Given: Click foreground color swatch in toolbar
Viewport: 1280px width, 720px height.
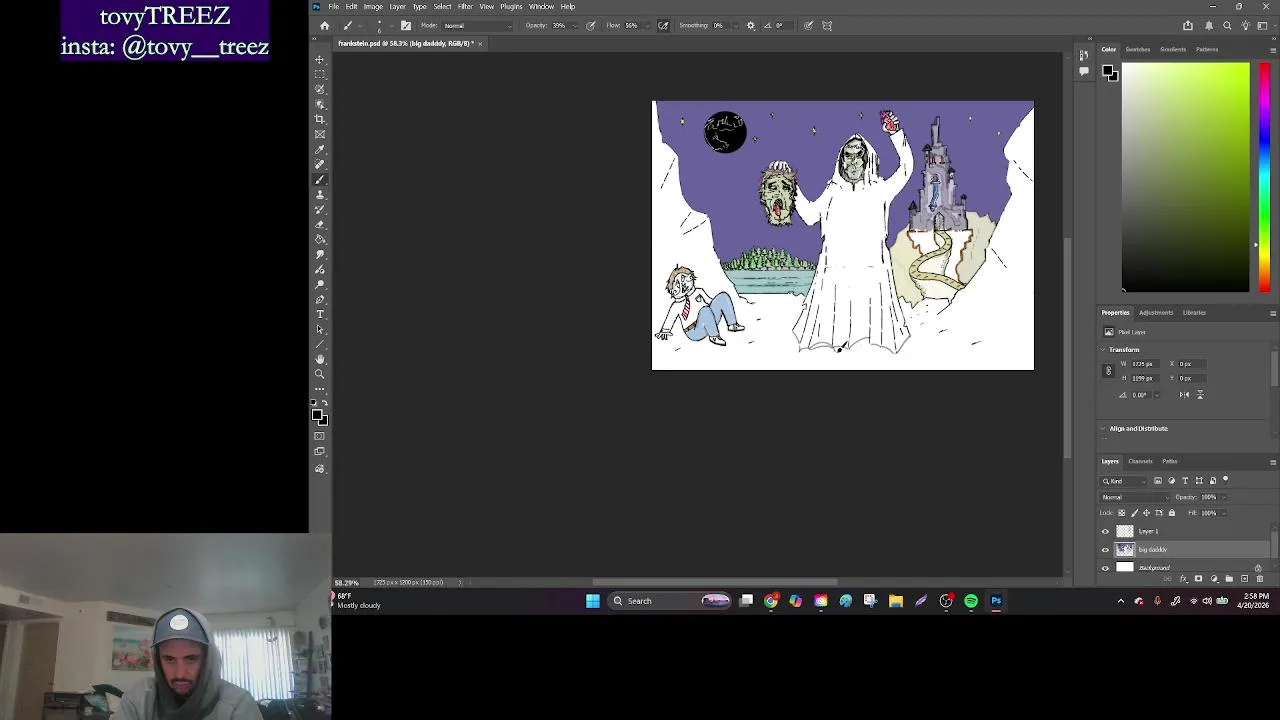Looking at the screenshot, I should pos(318,415).
